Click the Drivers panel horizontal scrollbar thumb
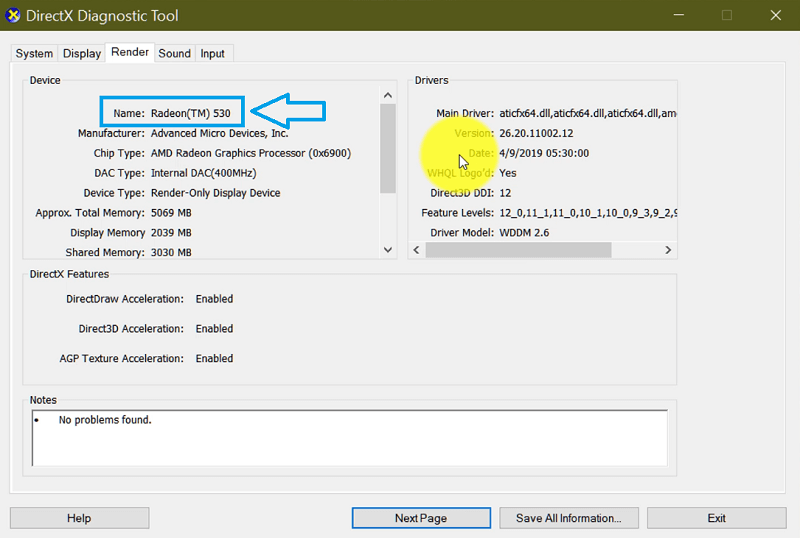The image size is (800, 538). click(518, 250)
